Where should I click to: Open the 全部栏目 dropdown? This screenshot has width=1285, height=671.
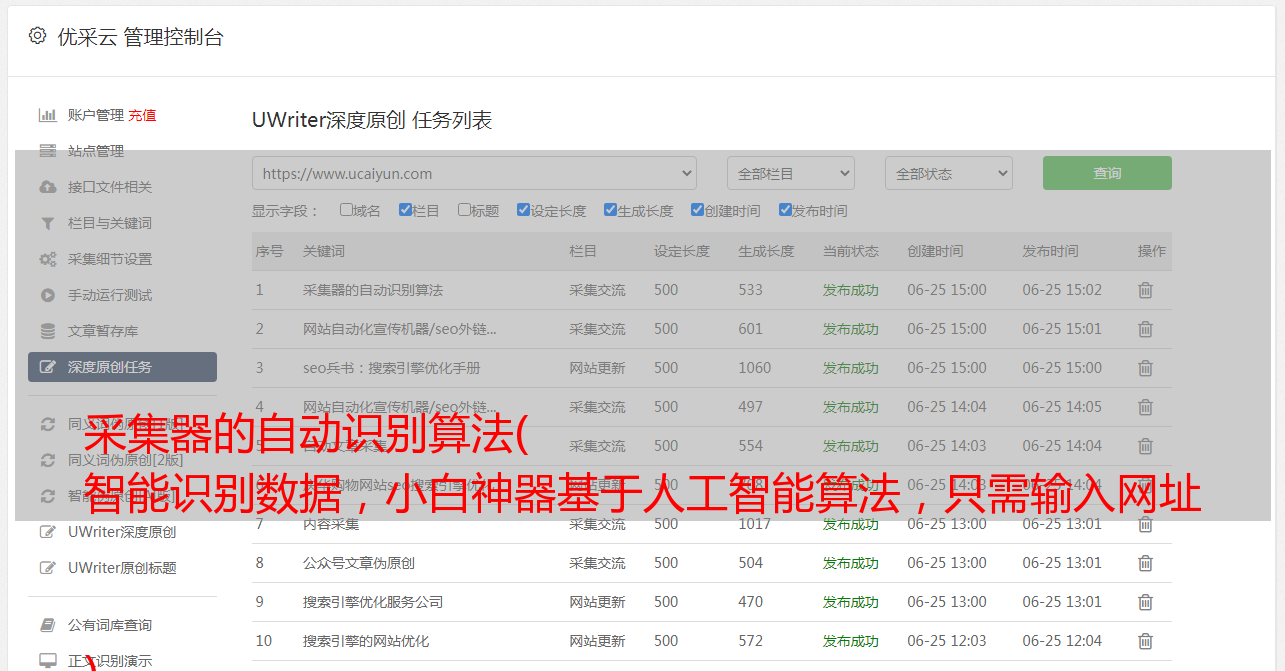click(x=790, y=173)
